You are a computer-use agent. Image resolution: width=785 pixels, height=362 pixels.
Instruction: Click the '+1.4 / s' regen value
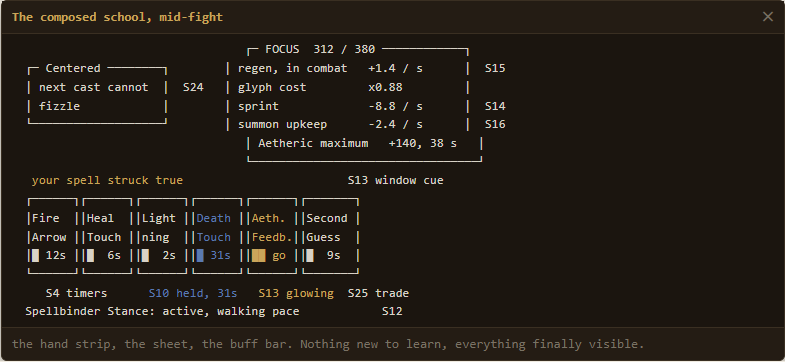396,68
